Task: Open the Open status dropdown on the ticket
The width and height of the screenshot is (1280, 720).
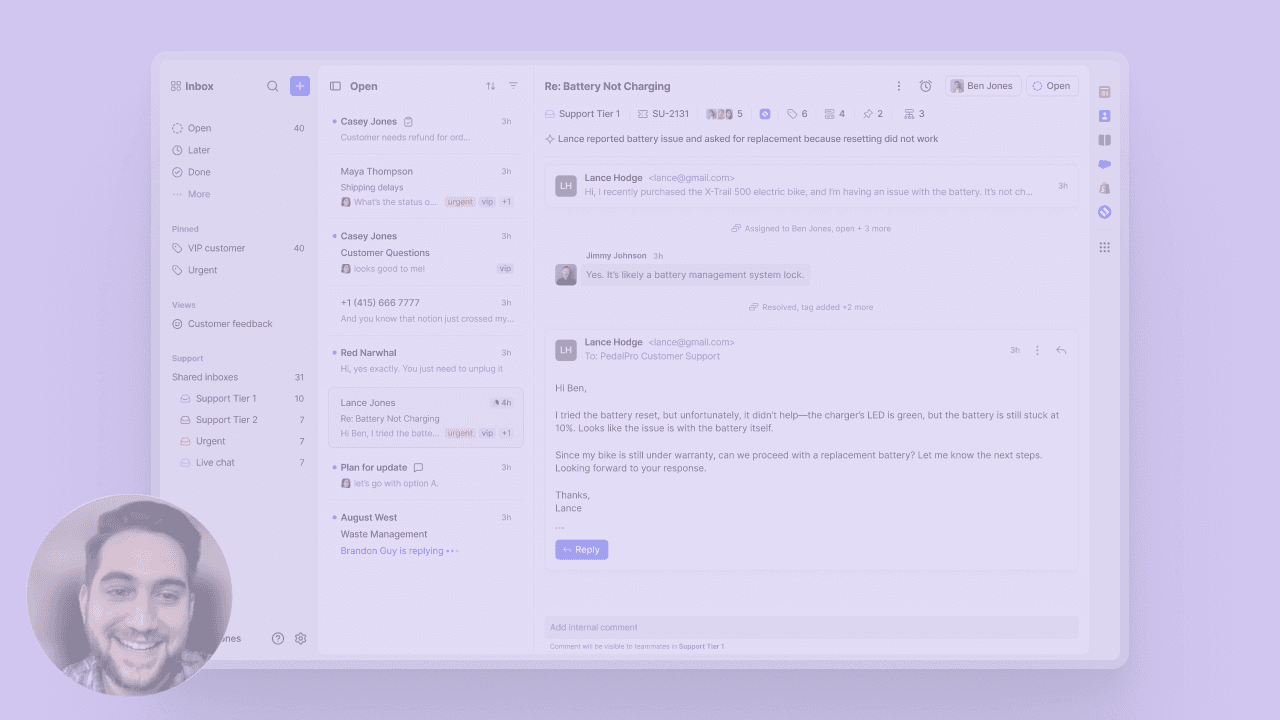Action: click(1052, 86)
